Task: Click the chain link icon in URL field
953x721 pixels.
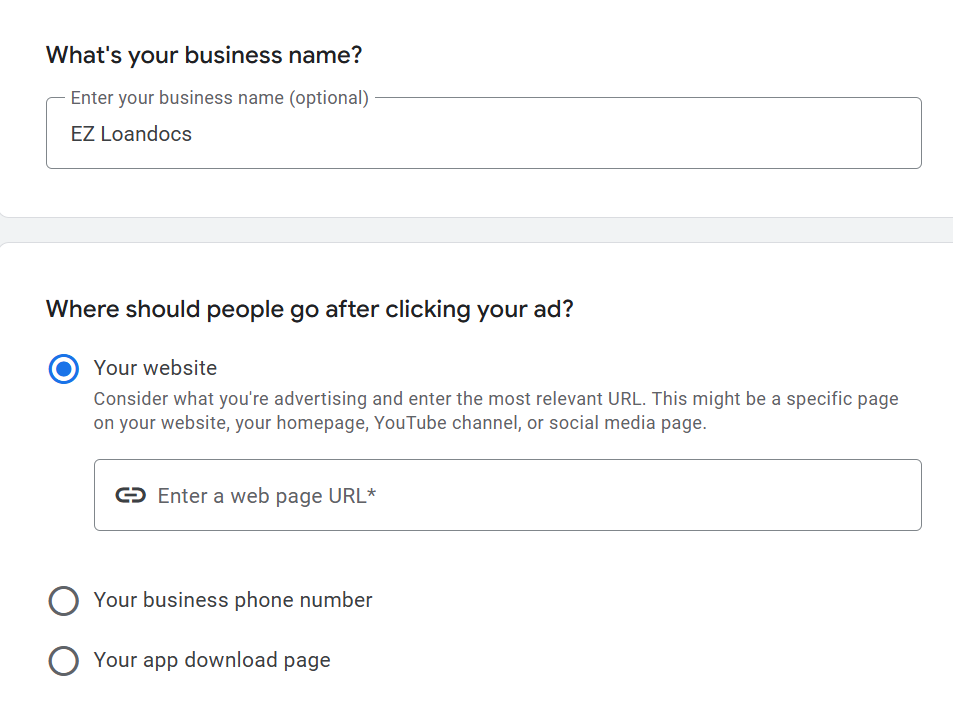Action: click(x=130, y=495)
